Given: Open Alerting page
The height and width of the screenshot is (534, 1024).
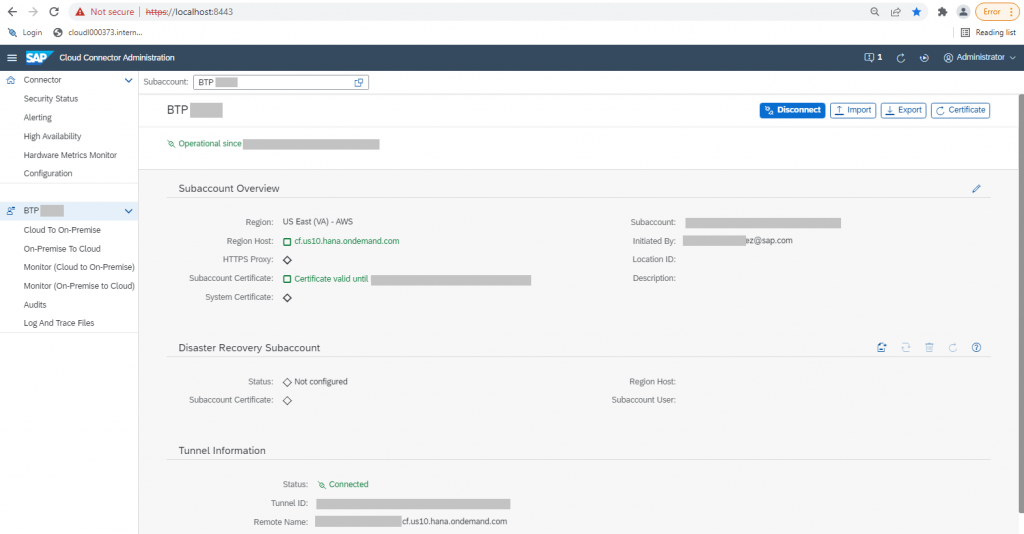Looking at the screenshot, I should pos(38,118).
